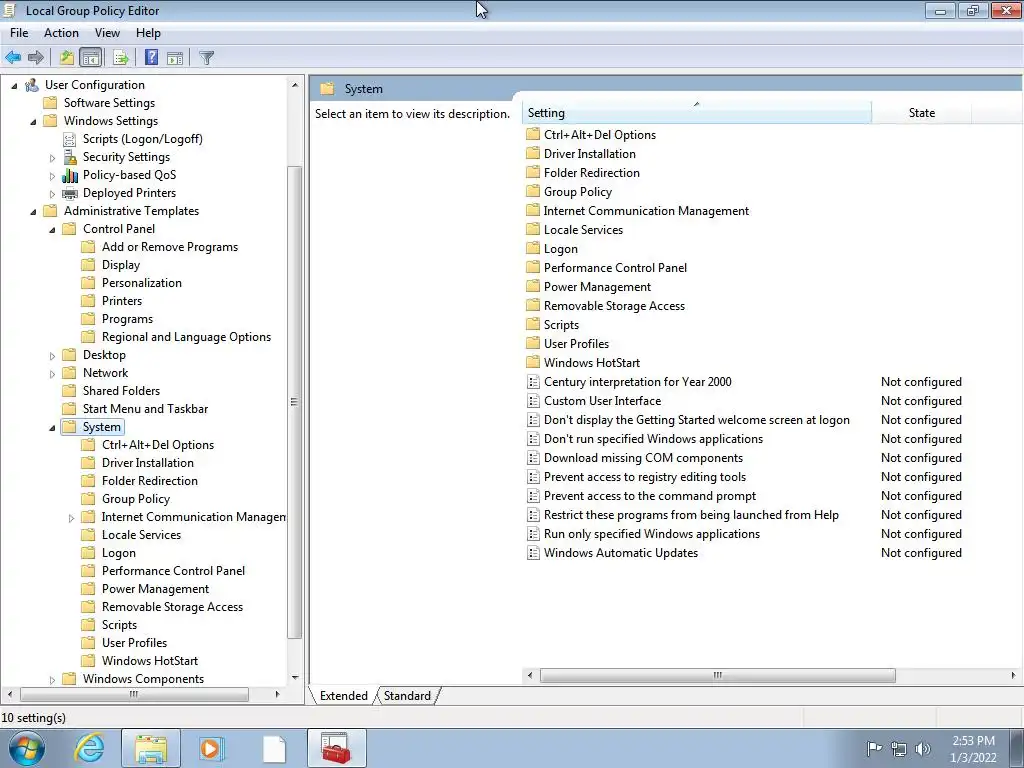Image resolution: width=1024 pixels, height=768 pixels.
Task: Select Personalization under Control Panel
Action: 142,283
